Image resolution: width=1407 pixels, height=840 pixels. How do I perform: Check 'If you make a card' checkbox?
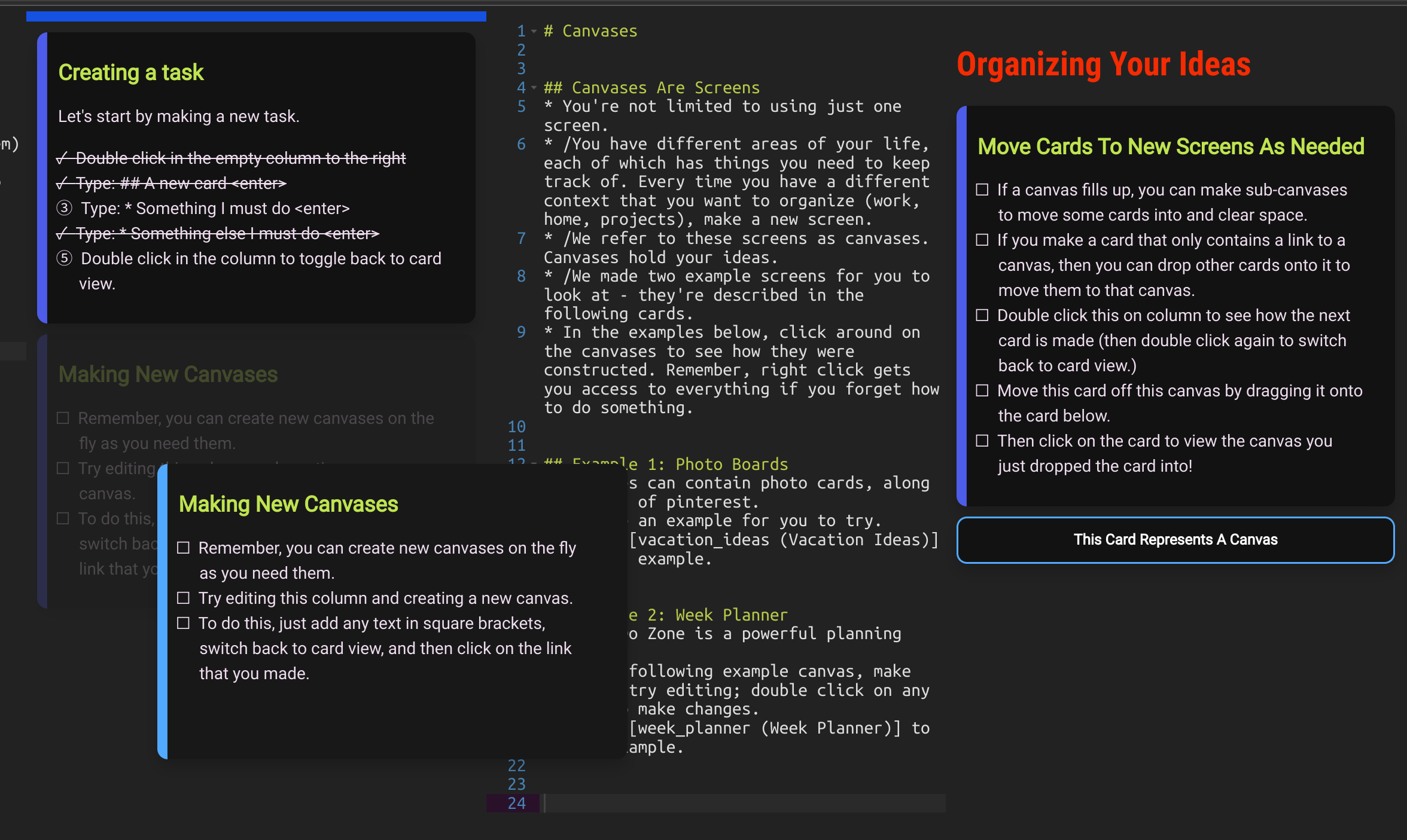982,240
